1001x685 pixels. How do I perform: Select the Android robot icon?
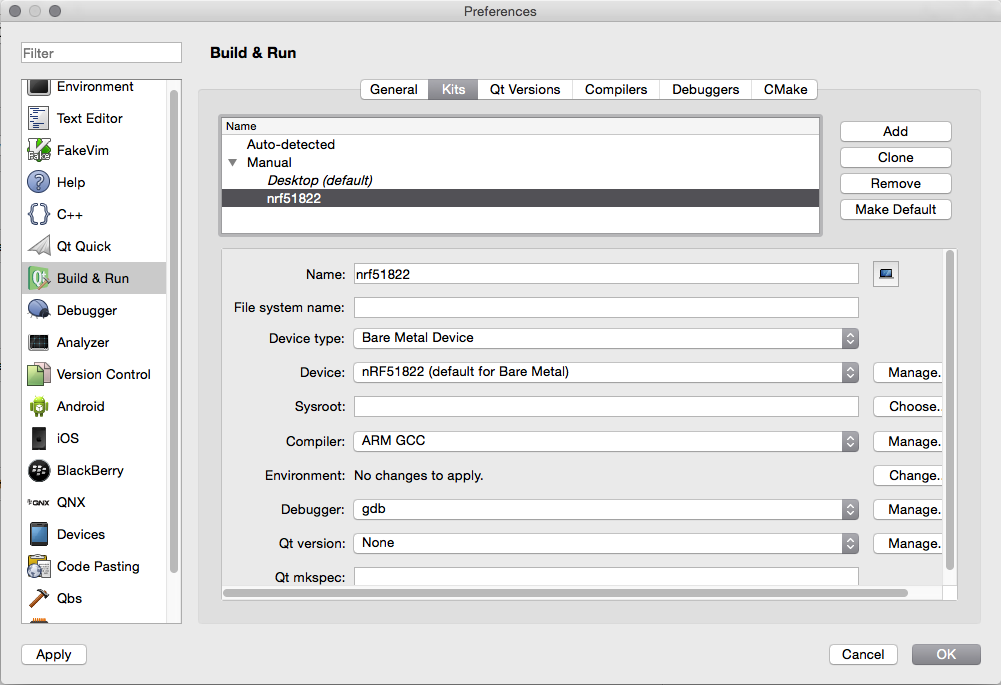pos(38,406)
